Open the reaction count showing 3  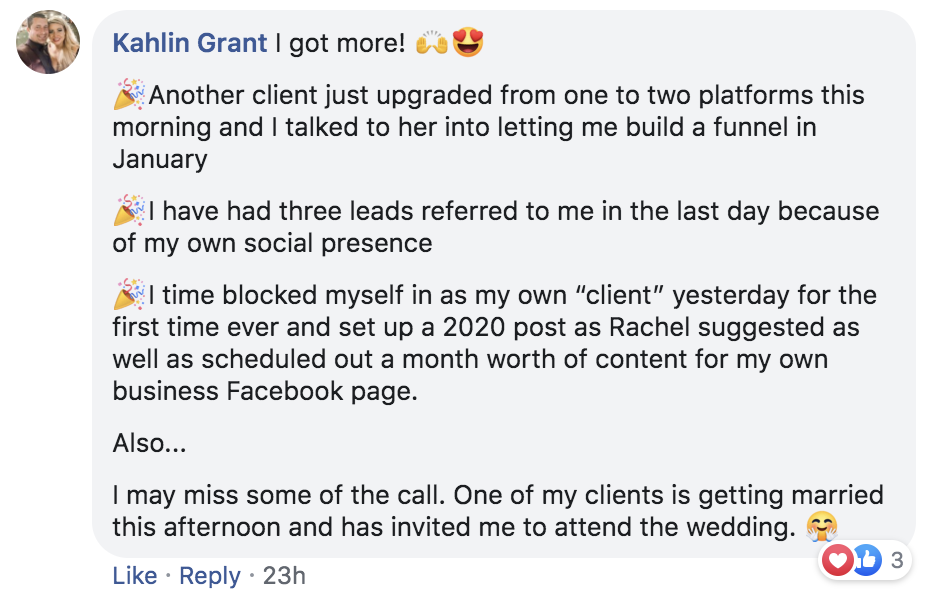tap(896, 561)
